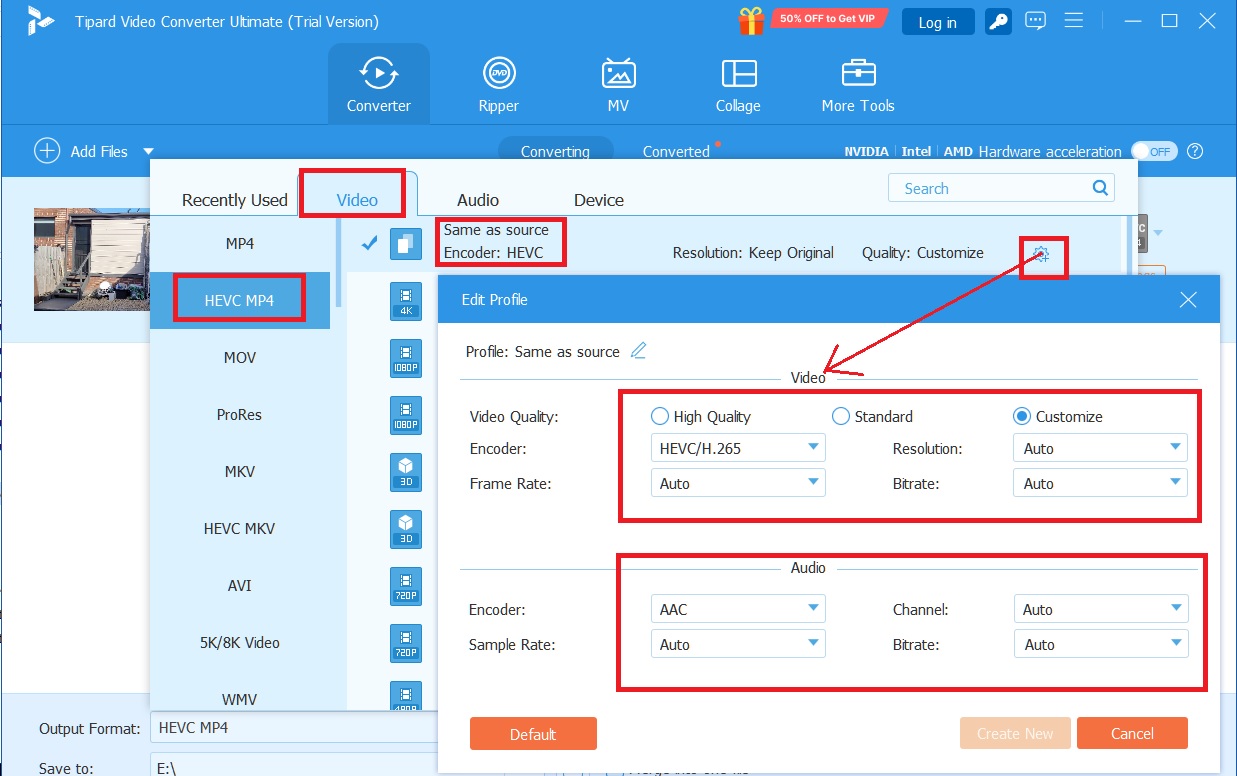Select Standard quality radio button
This screenshot has height=776, width=1237.
click(840, 416)
